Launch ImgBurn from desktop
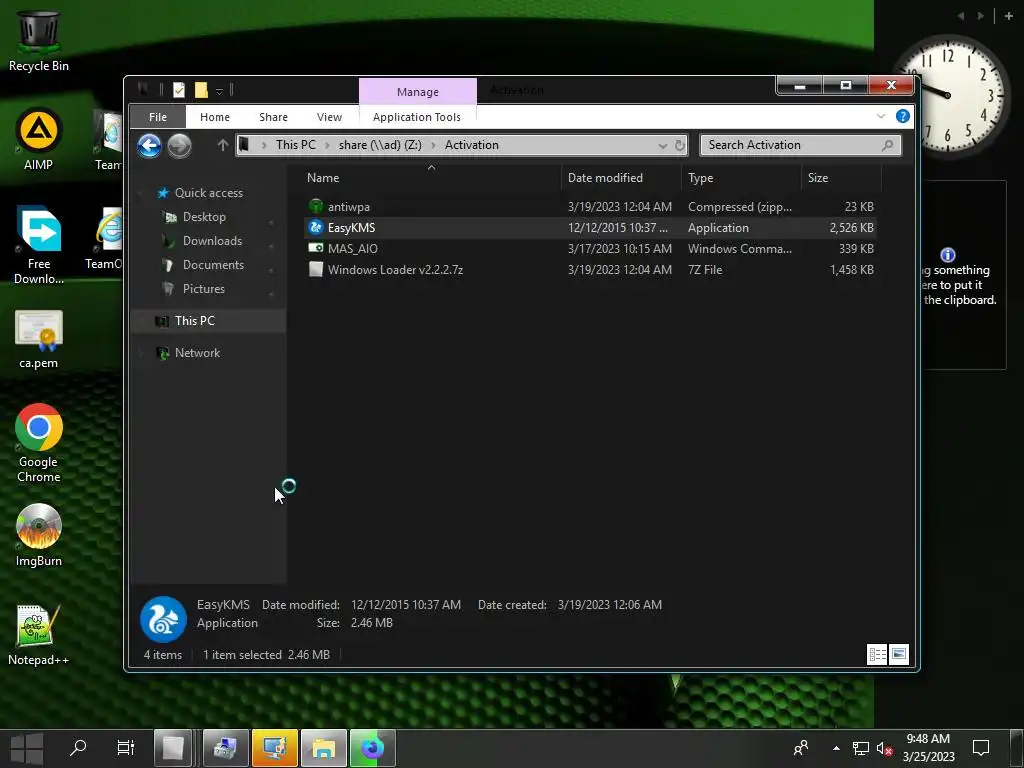This screenshot has width=1024, height=768. [x=39, y=535]
